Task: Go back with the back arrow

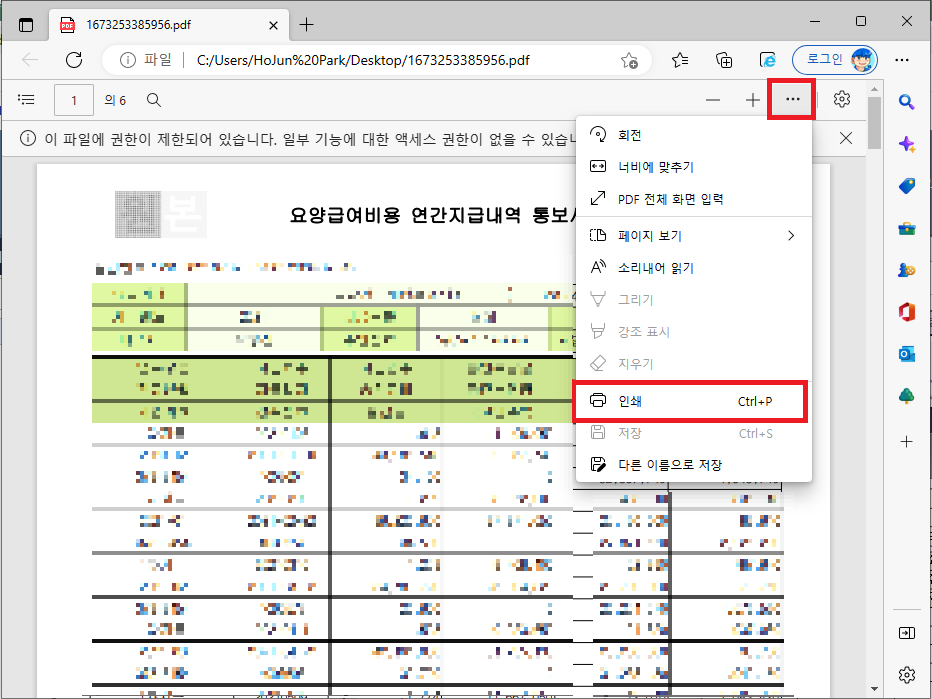Action: [30, 60]
